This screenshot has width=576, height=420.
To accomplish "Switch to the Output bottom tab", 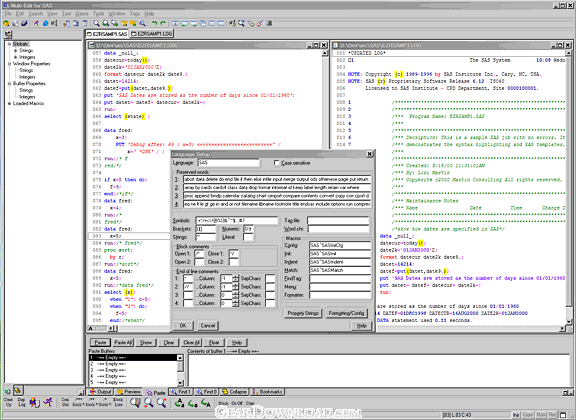I will point(101,392).
